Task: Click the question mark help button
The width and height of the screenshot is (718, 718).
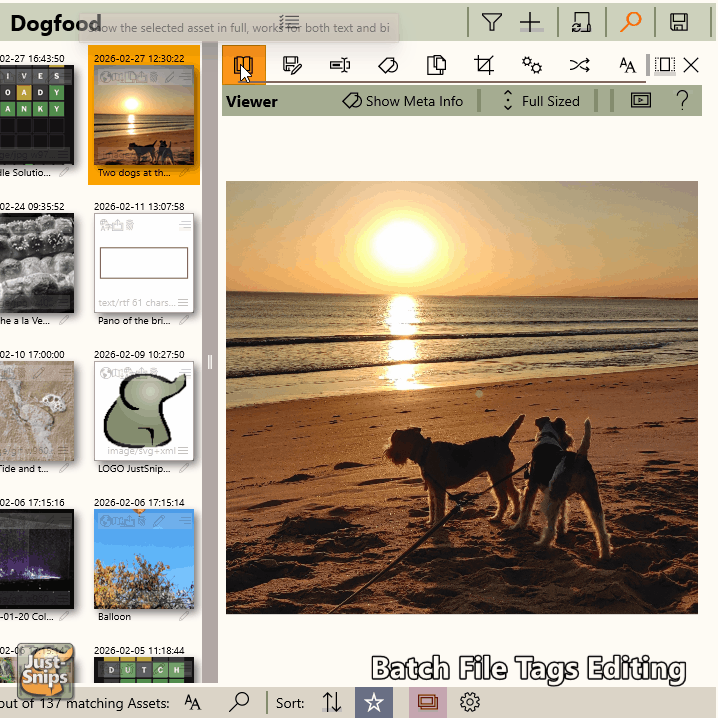Action: pos(682,101)
